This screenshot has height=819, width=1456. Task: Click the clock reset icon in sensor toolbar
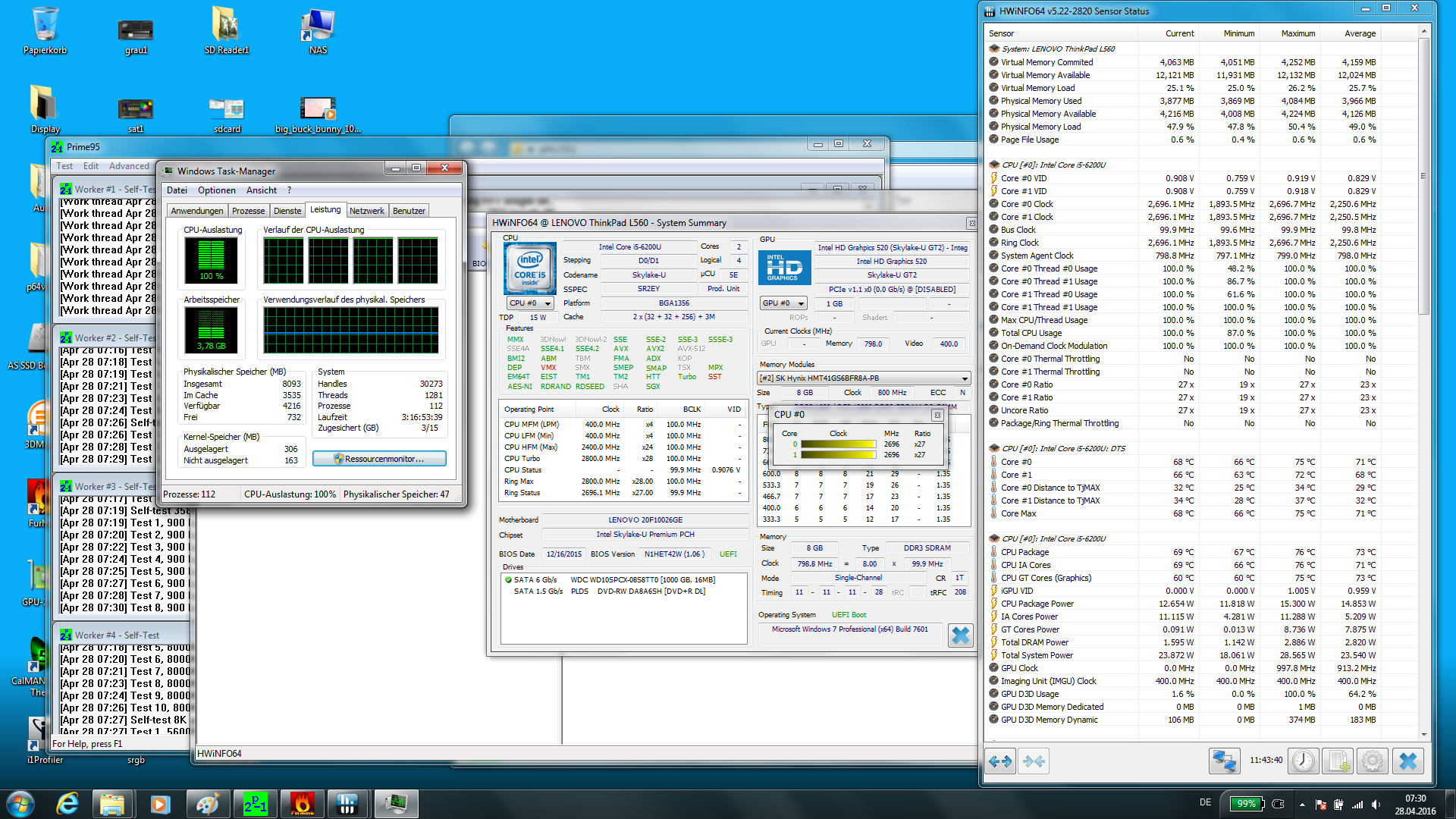point(1304,761)
